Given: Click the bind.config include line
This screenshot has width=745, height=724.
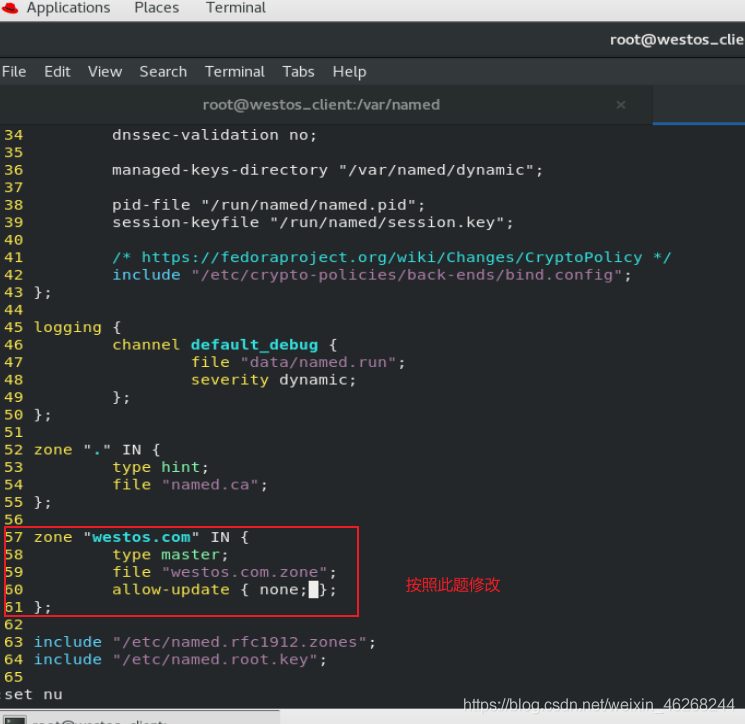Looking at the screenshot, I should (372, 275).
